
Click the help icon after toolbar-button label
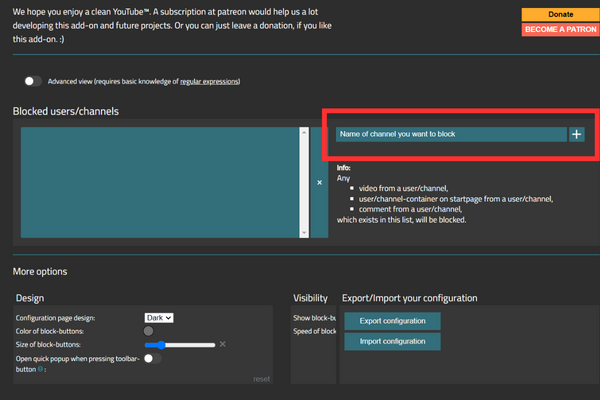pyautogui.click(x=39, y=369)
